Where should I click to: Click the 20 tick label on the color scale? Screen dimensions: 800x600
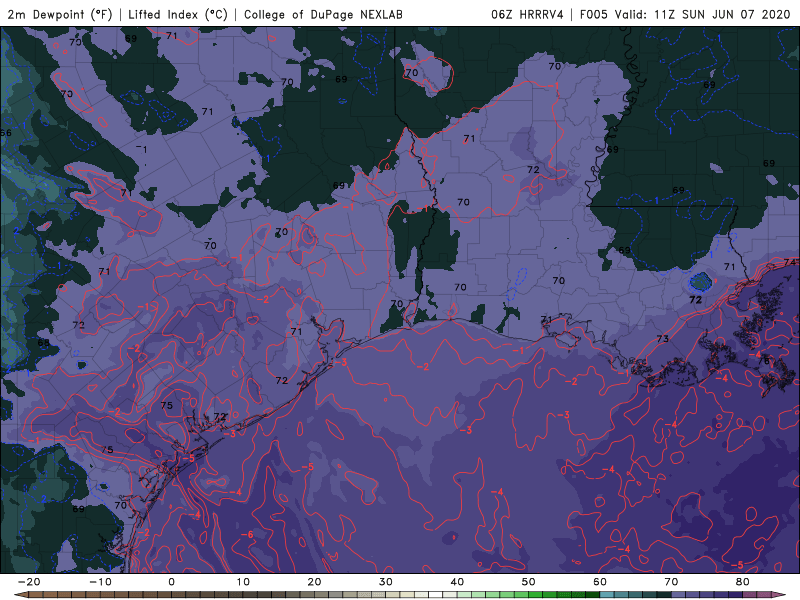[x=314, y=582]
